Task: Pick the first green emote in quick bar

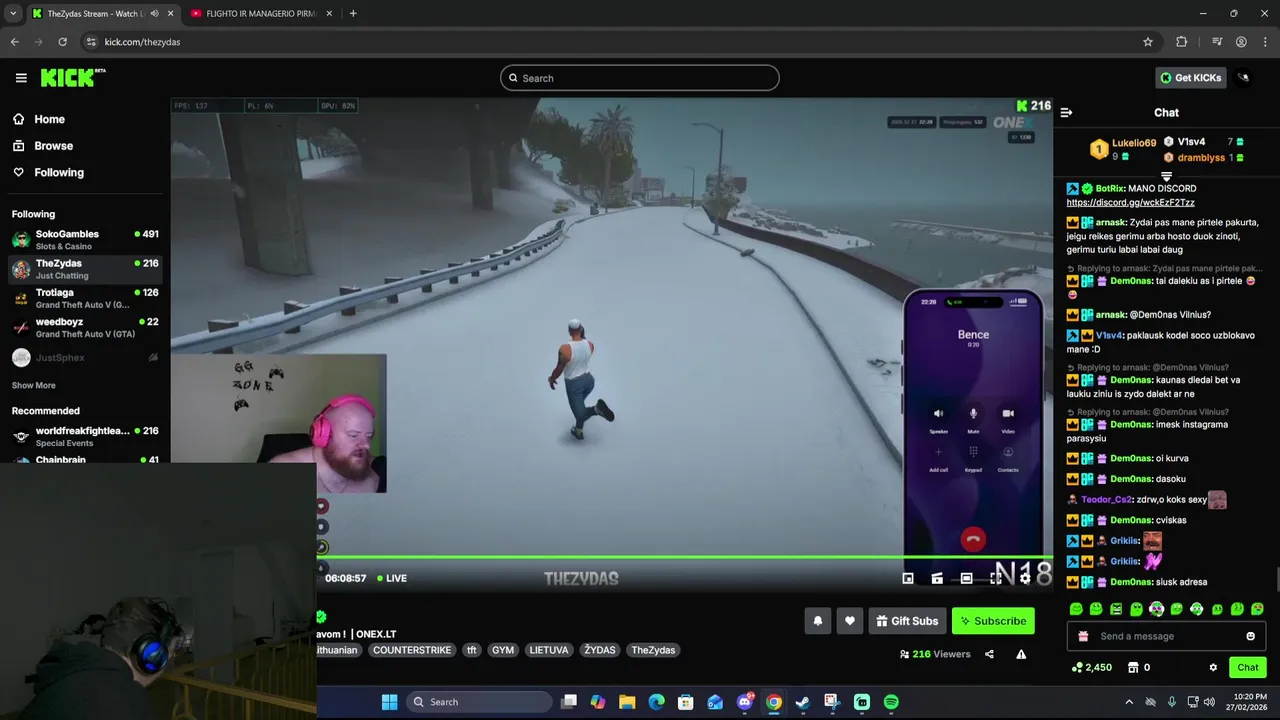Action: pos(1076,609)
